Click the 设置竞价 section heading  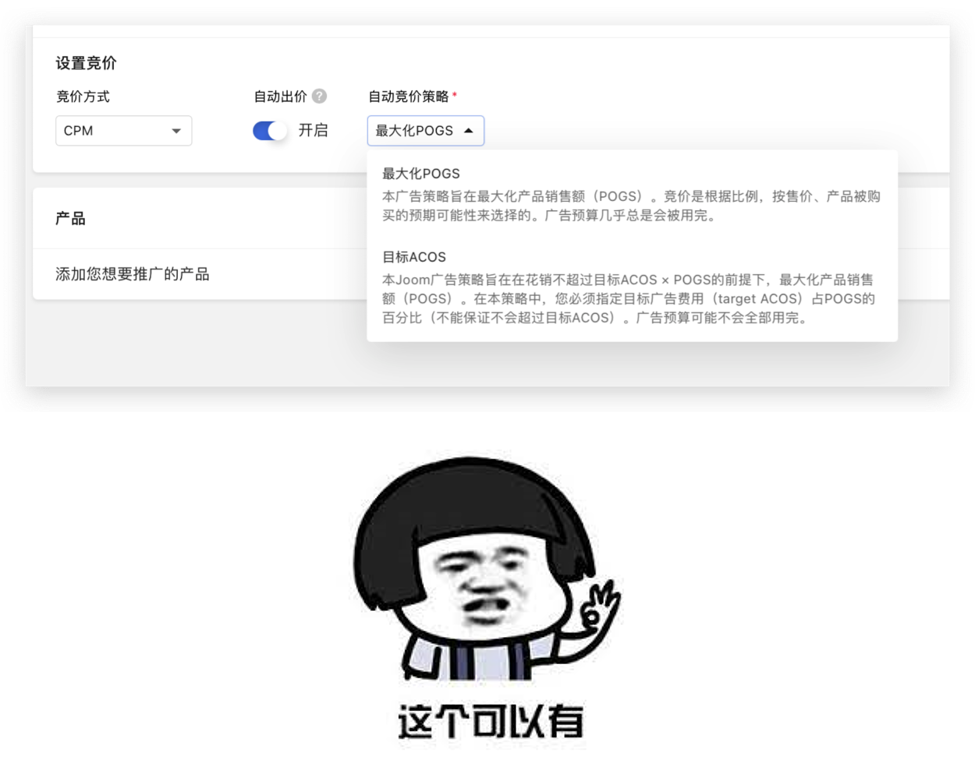tap(86, 63)
